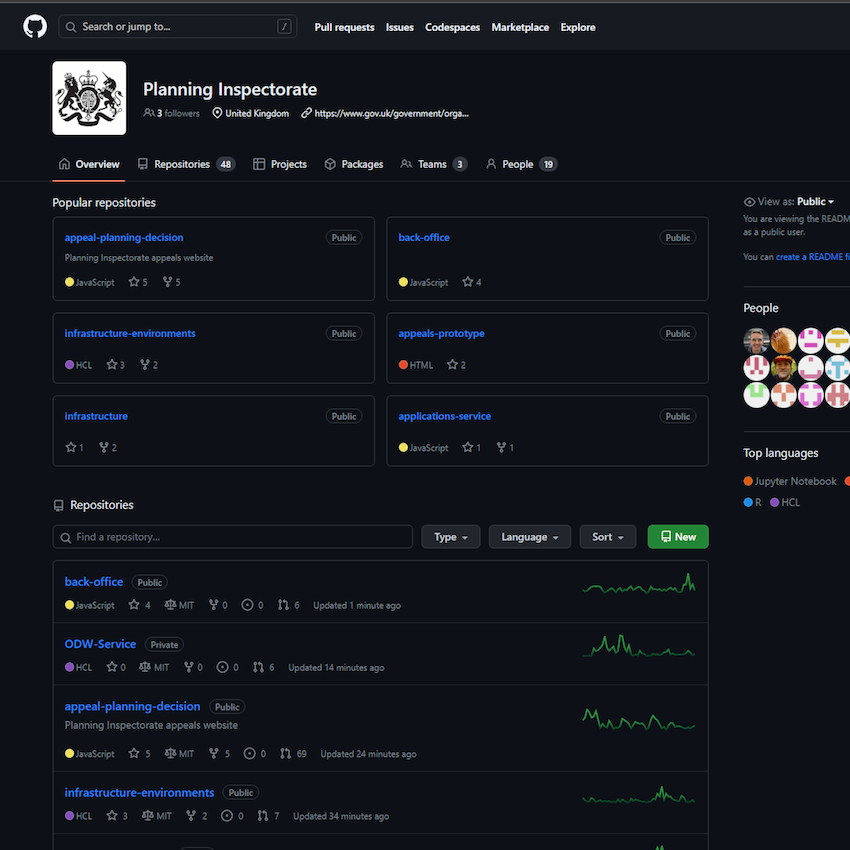The width and height of the screenshot is (850, 850).
Task: Open the Packages tab
Action: (353, 164)
